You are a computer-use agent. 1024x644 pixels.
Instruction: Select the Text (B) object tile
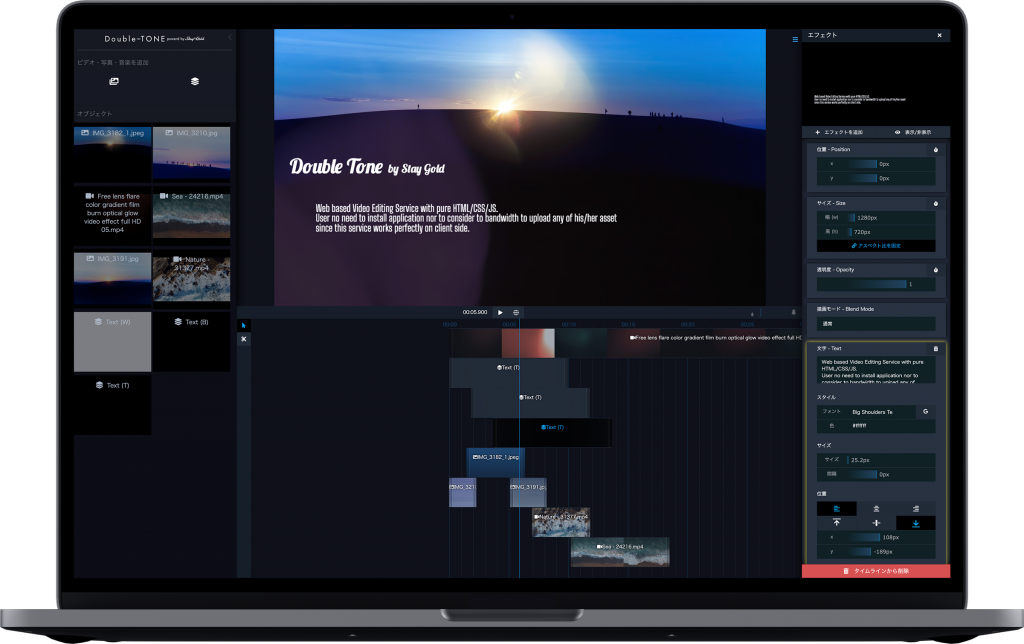(x=191, y=342)
